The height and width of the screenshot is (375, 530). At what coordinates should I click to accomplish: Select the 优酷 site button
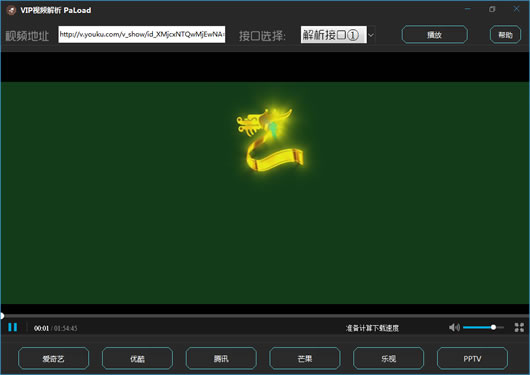137,358
